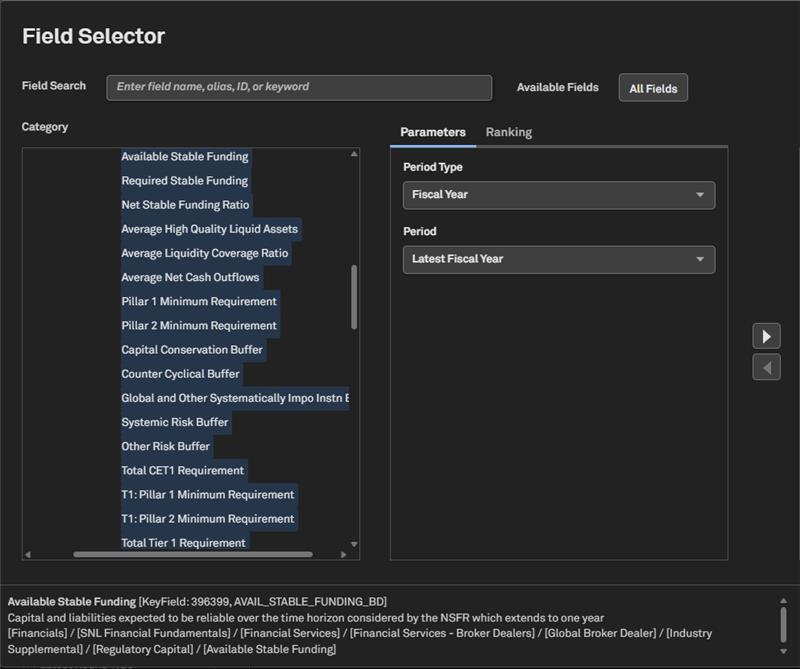
Task: Click the remove field left arrow button
Action: tap(766, 367)
